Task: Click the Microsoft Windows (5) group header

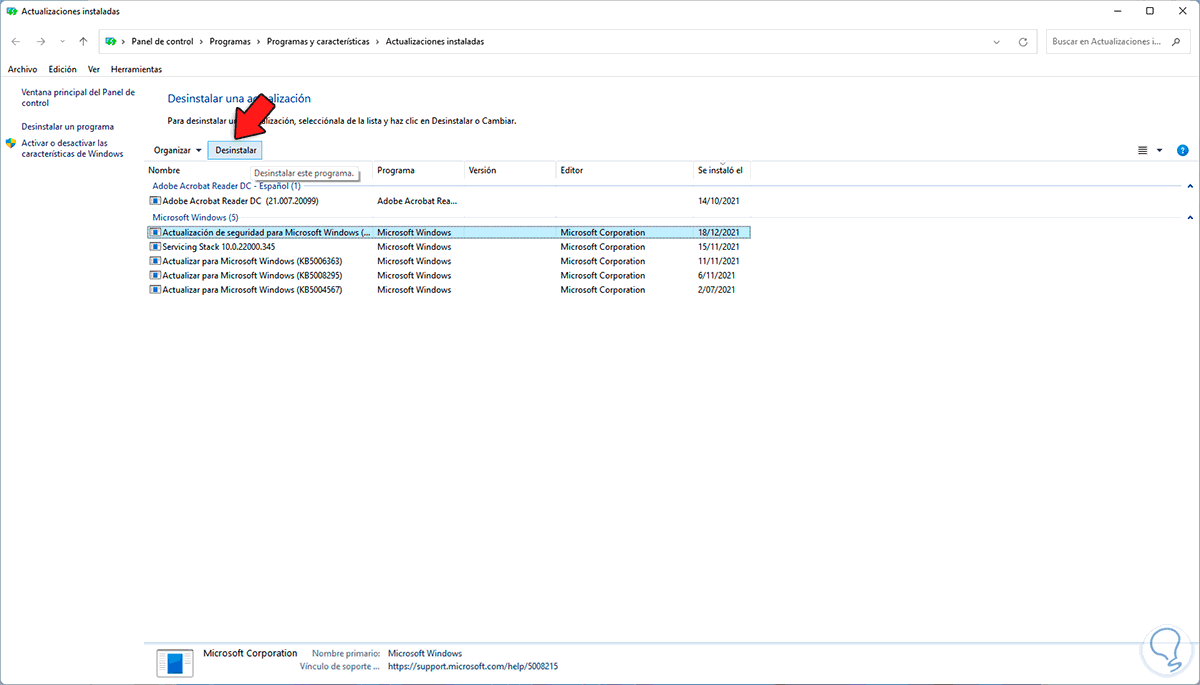Action: pos(195,217)
